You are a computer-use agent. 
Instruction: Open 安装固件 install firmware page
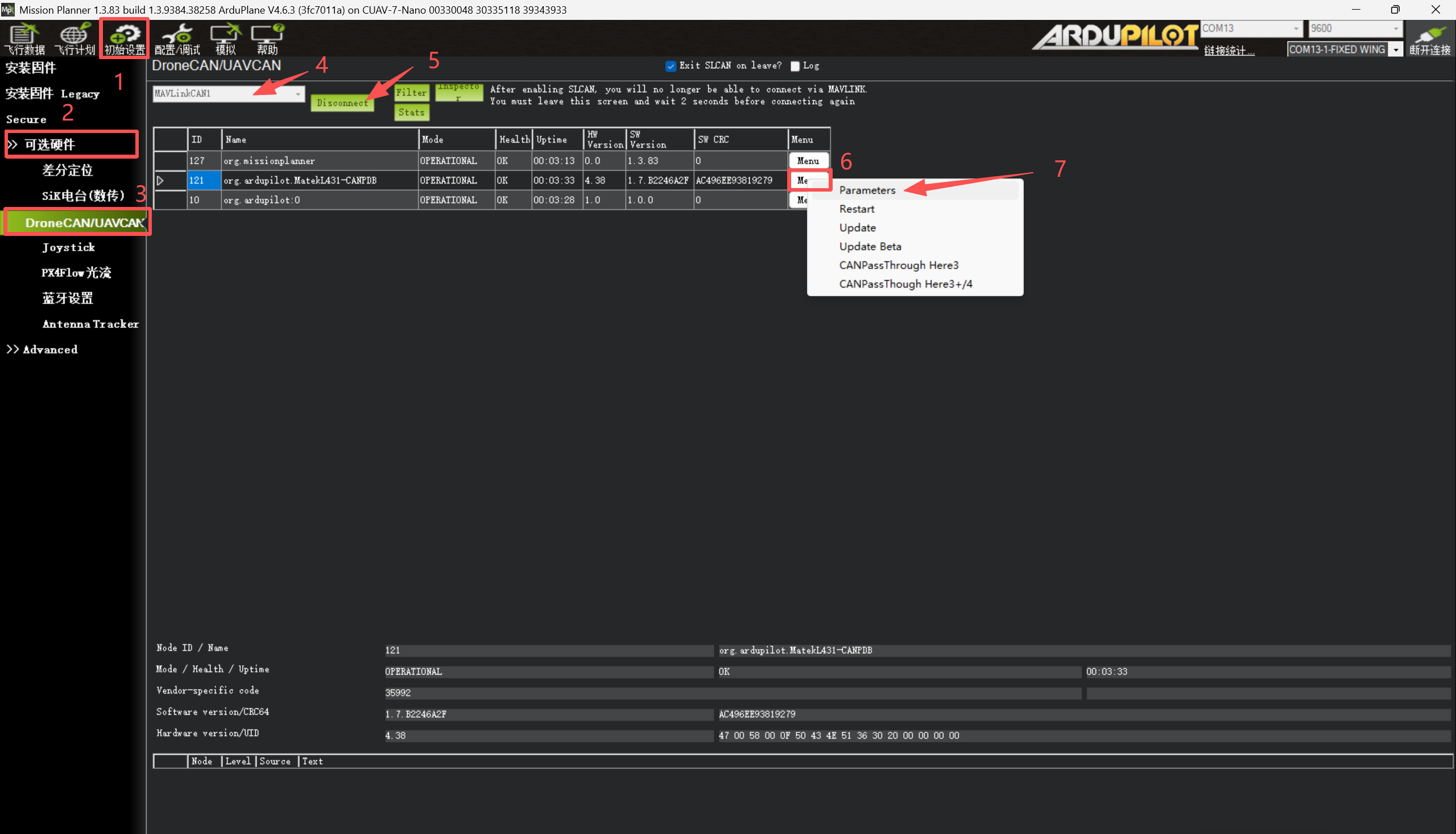pos(30,68)
